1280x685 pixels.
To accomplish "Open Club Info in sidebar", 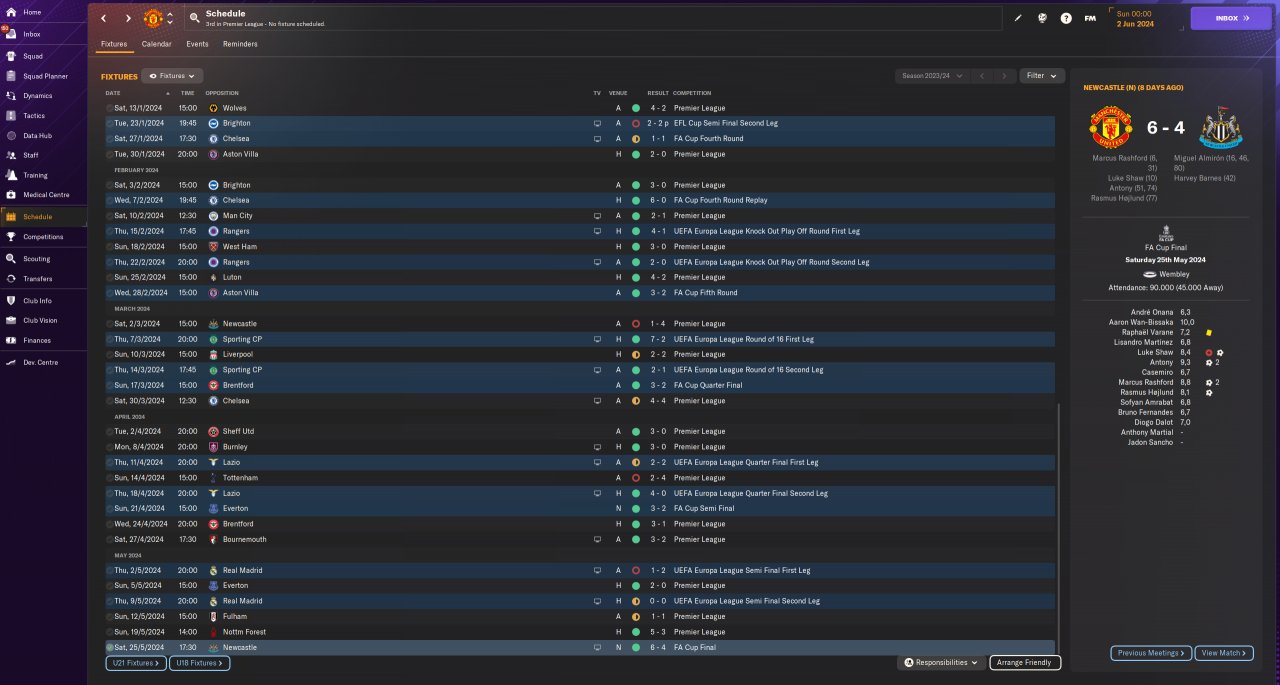I will point(38,301).
